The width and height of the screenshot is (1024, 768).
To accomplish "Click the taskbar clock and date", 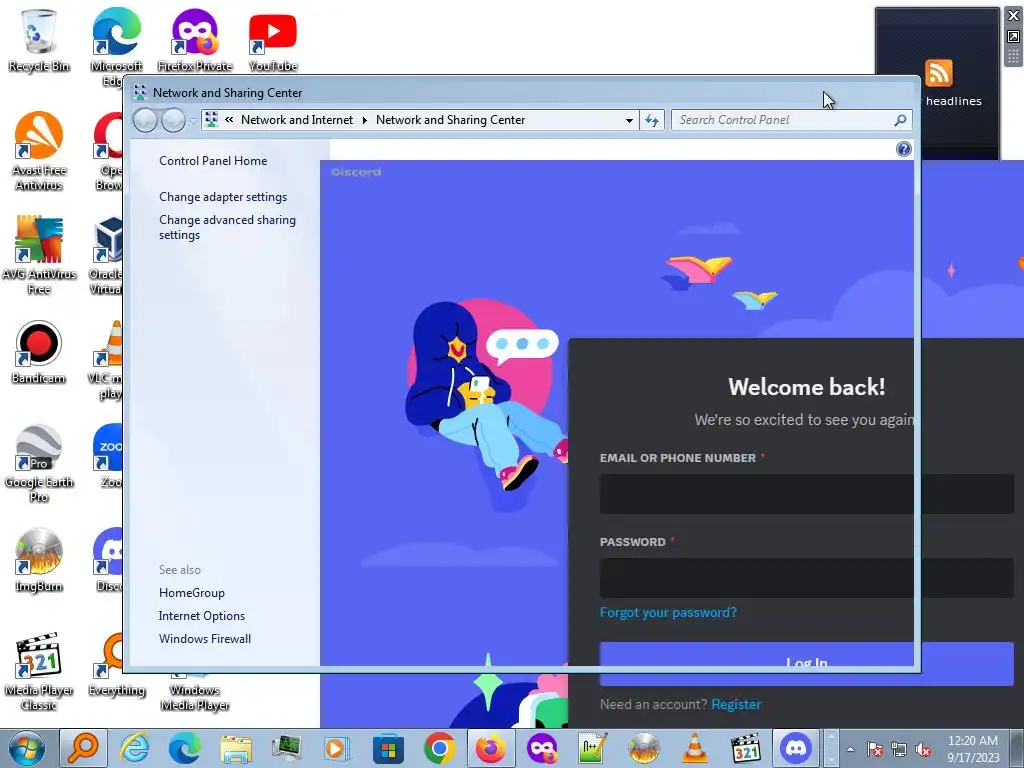I will tap(973, 748).
